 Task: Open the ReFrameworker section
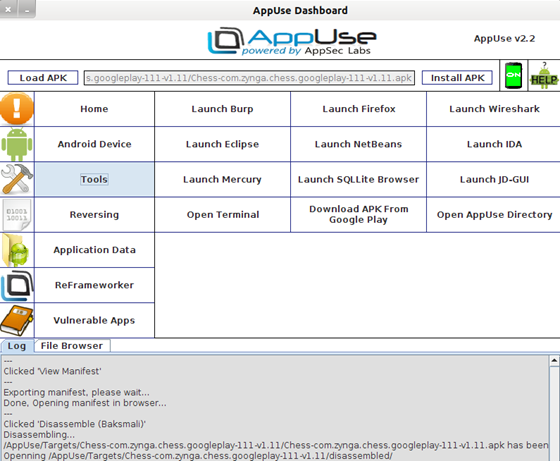coord(94,285)
